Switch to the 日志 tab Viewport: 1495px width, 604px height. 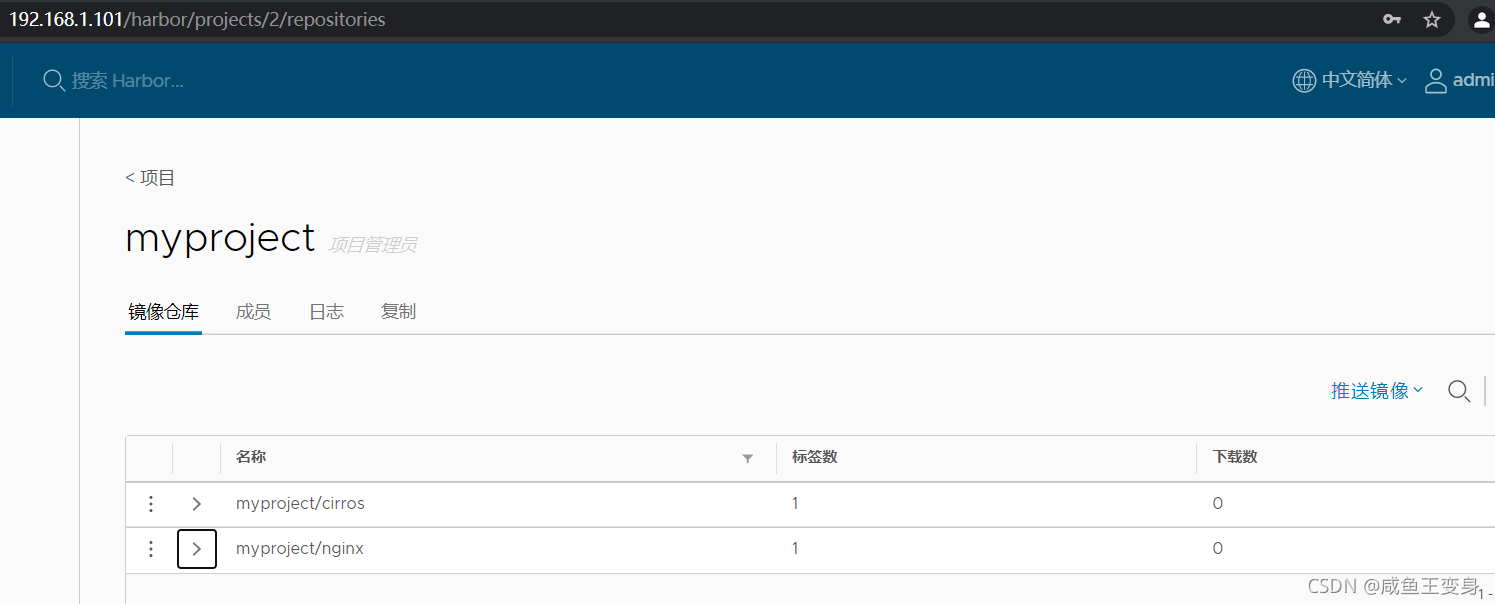326,312
